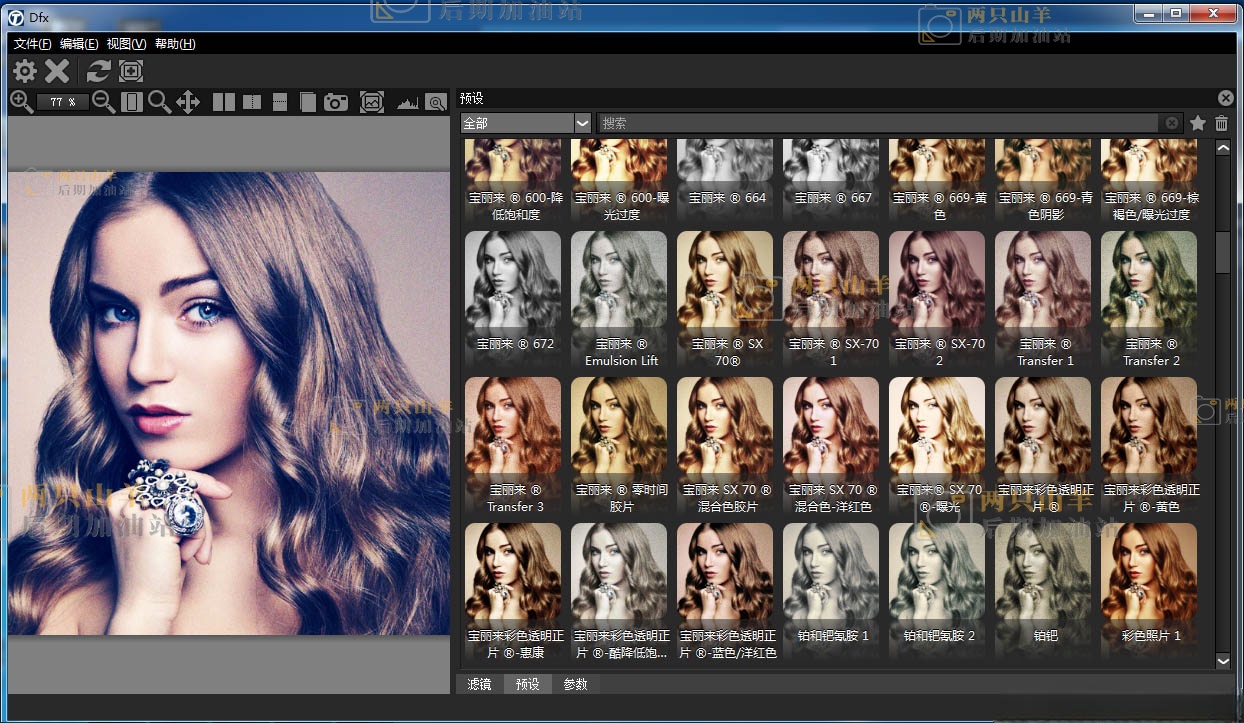The height and width of the screenshot is (723, 1244).
Task: Open the 文件(F) menu
Action: 33,44
